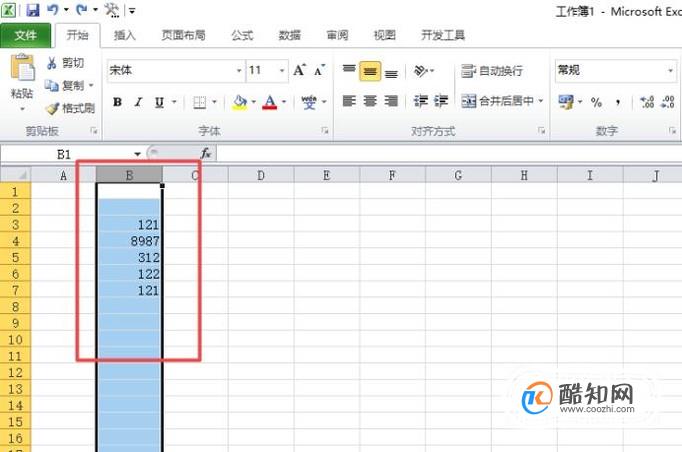682x452 pixels.
Task: Center text horizontally
Action: (370, 101)
